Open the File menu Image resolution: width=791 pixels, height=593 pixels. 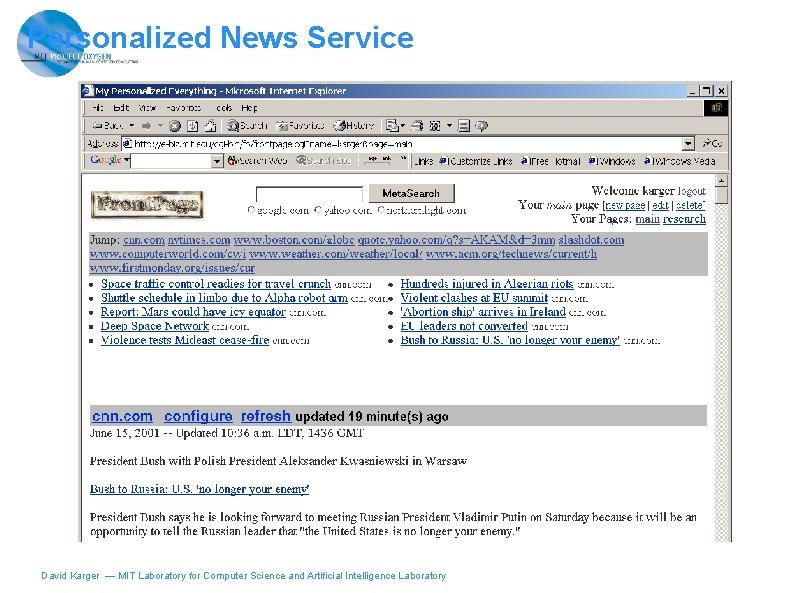point(98,107)
